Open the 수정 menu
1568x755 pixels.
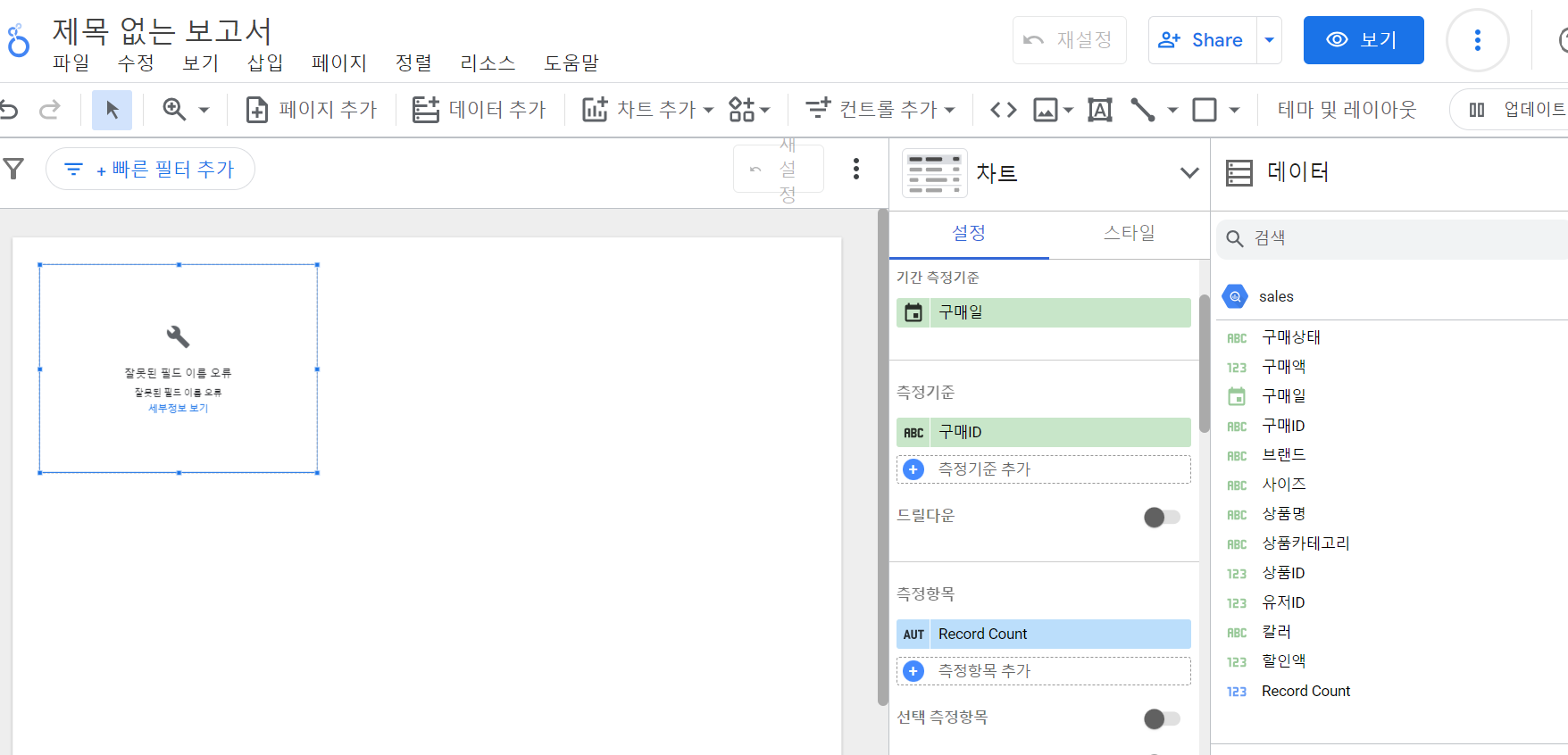tap(136, 63)
